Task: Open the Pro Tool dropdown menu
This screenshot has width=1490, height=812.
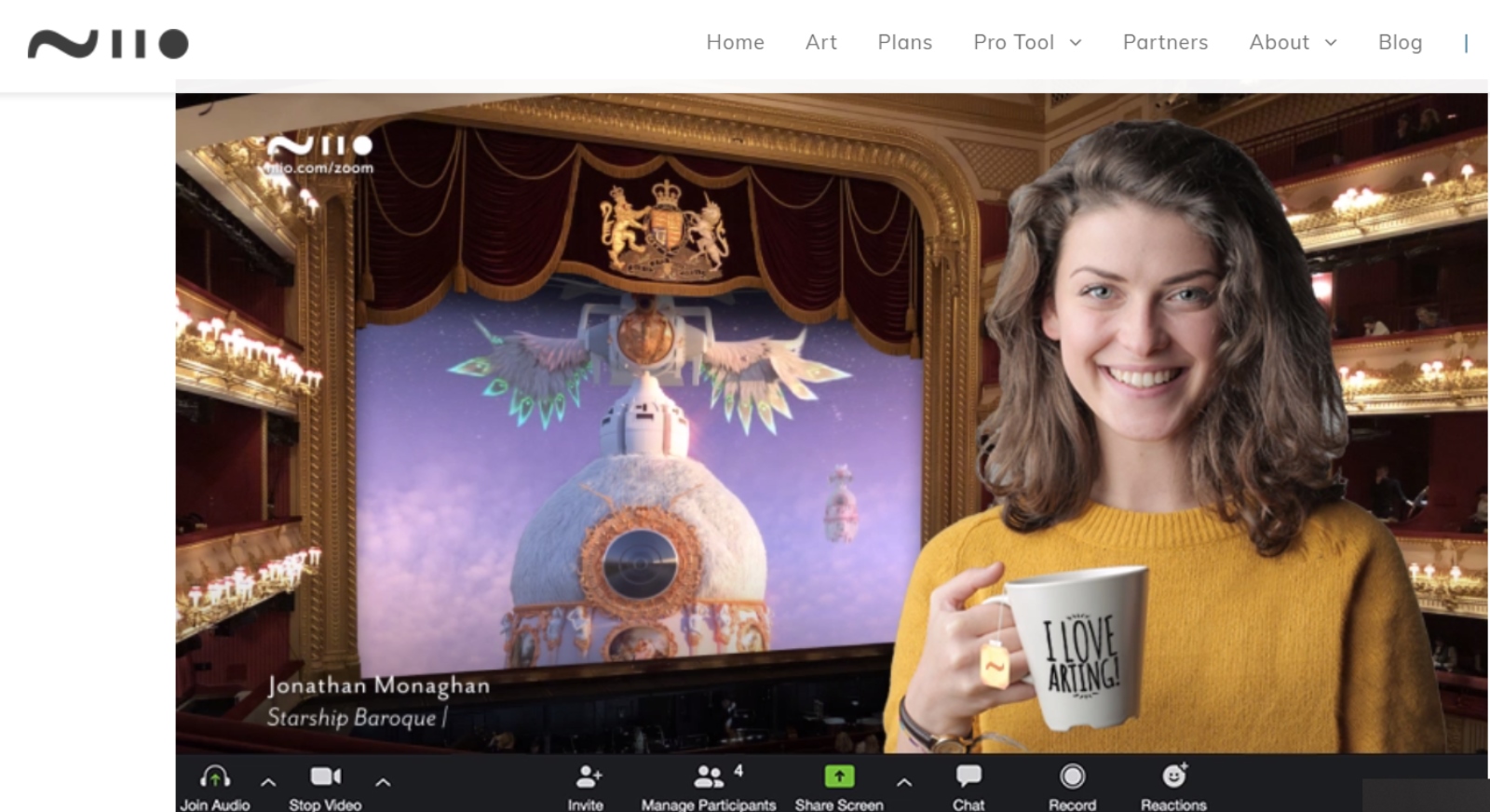Action: [1026, 43]
